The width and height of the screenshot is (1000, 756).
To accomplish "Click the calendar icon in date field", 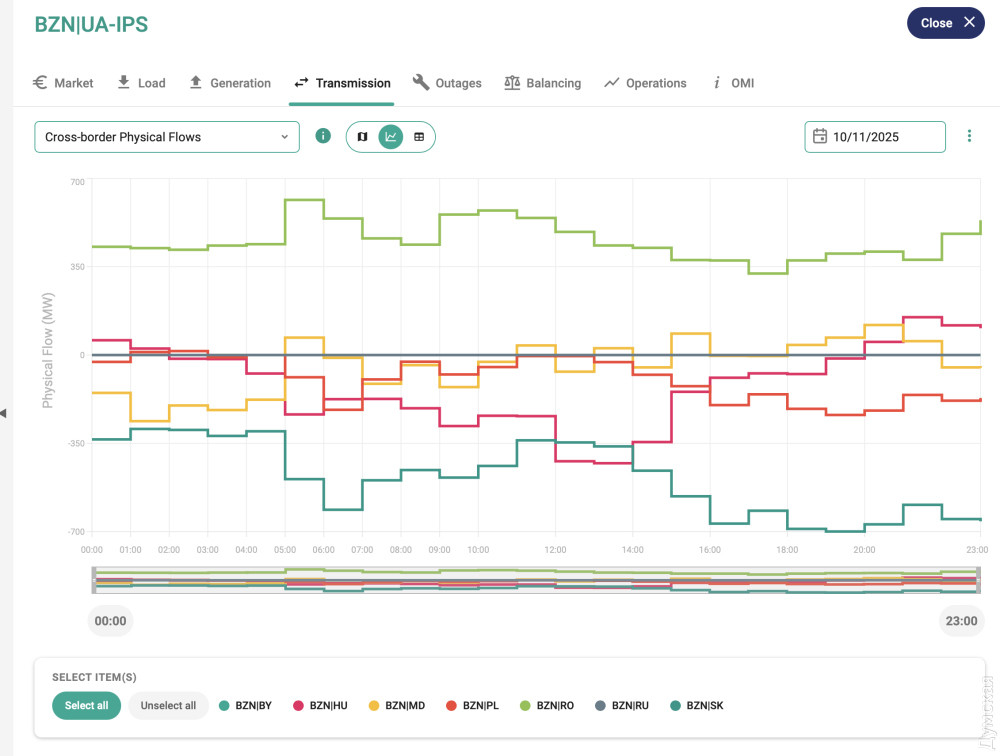I will pyautogui.click(x=820, y=137).
